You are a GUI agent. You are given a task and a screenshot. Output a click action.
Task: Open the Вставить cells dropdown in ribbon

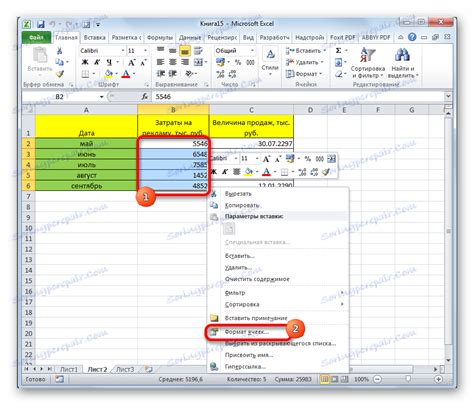pos(306,51)
